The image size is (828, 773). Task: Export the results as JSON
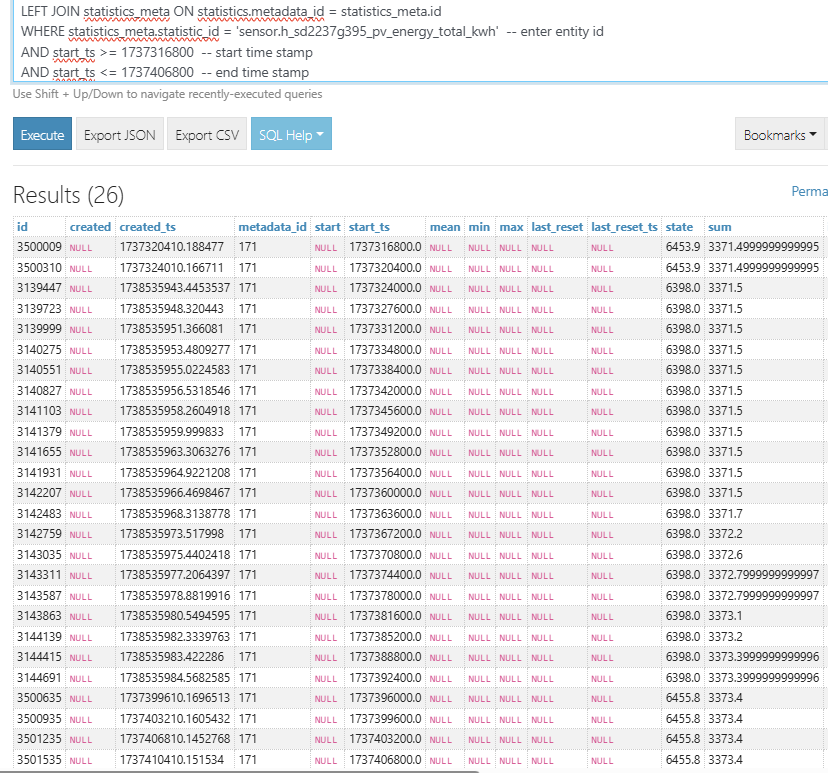point(120,135)
